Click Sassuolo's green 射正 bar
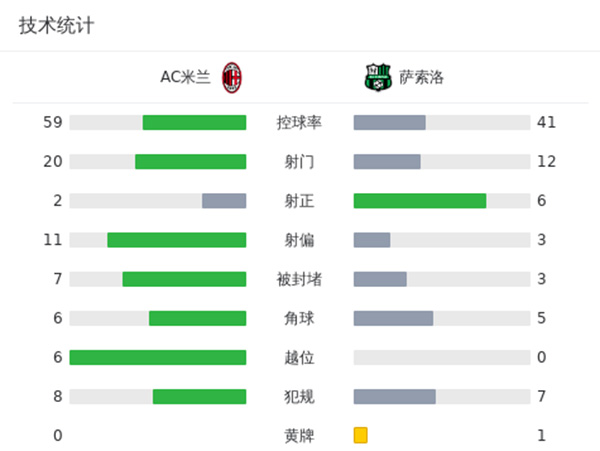Screen dimensions: 600x451 [420, 200]
